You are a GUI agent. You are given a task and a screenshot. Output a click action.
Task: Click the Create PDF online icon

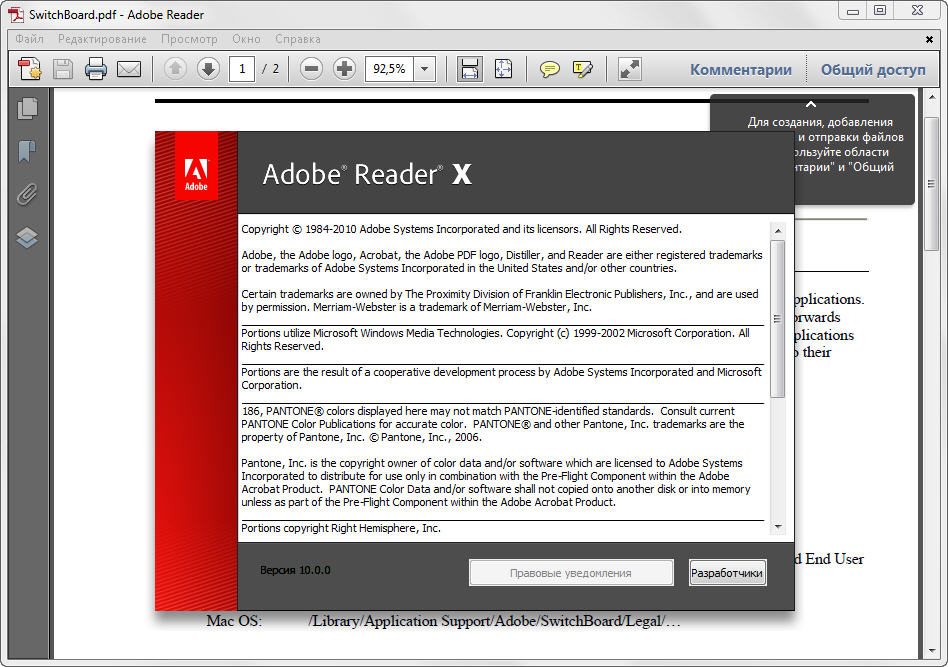[30, 69]
